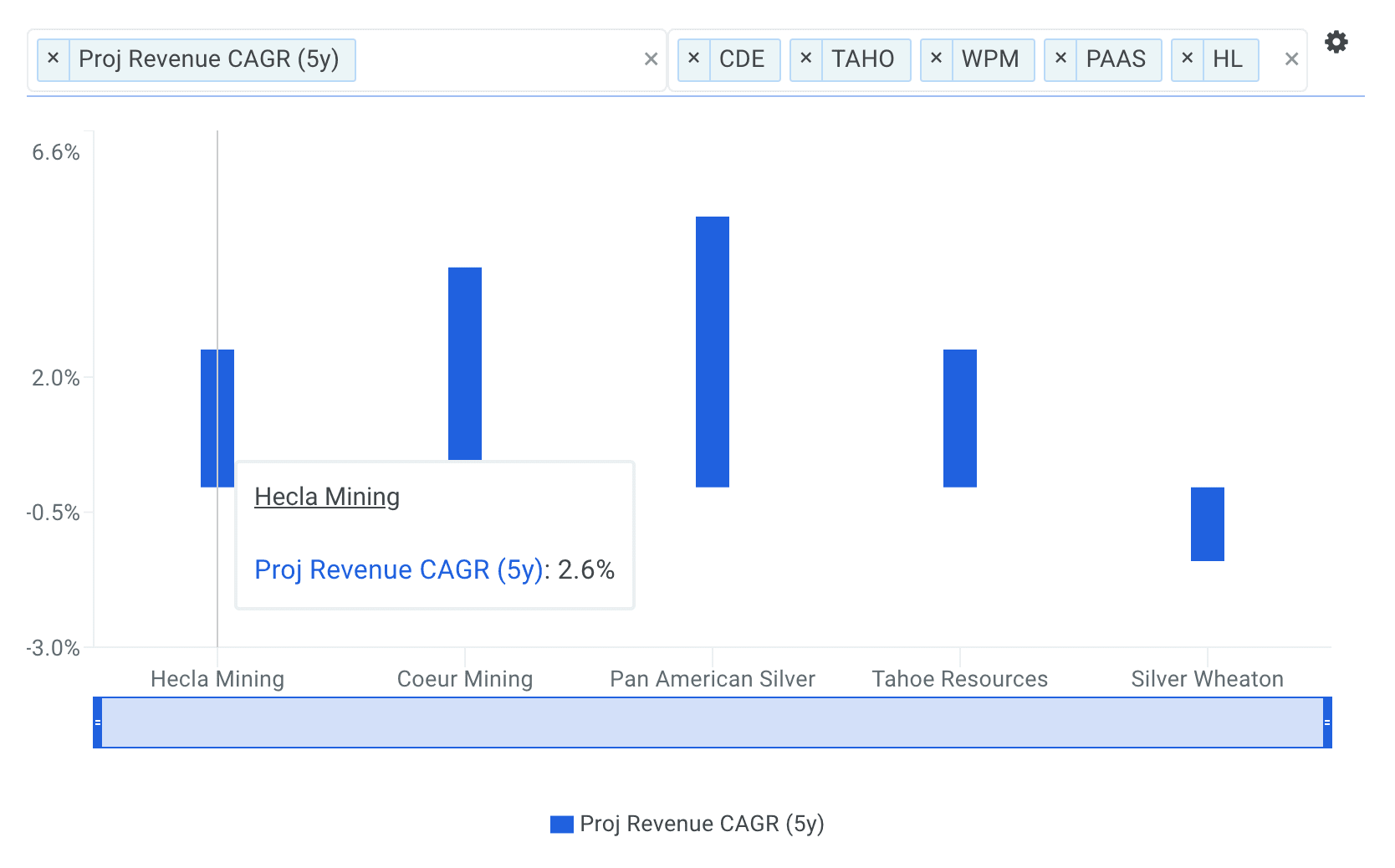Clear all metrics from the metric field
This screenshot has width=1395, height=868.
click(x=651, y=59)
